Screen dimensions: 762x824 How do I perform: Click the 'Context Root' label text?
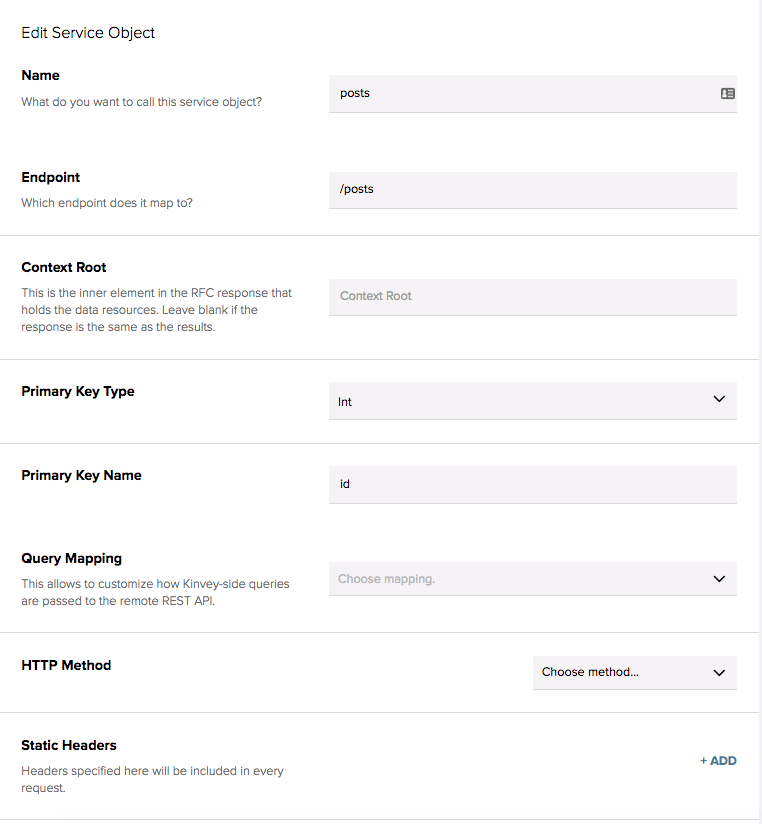[64, 267]
